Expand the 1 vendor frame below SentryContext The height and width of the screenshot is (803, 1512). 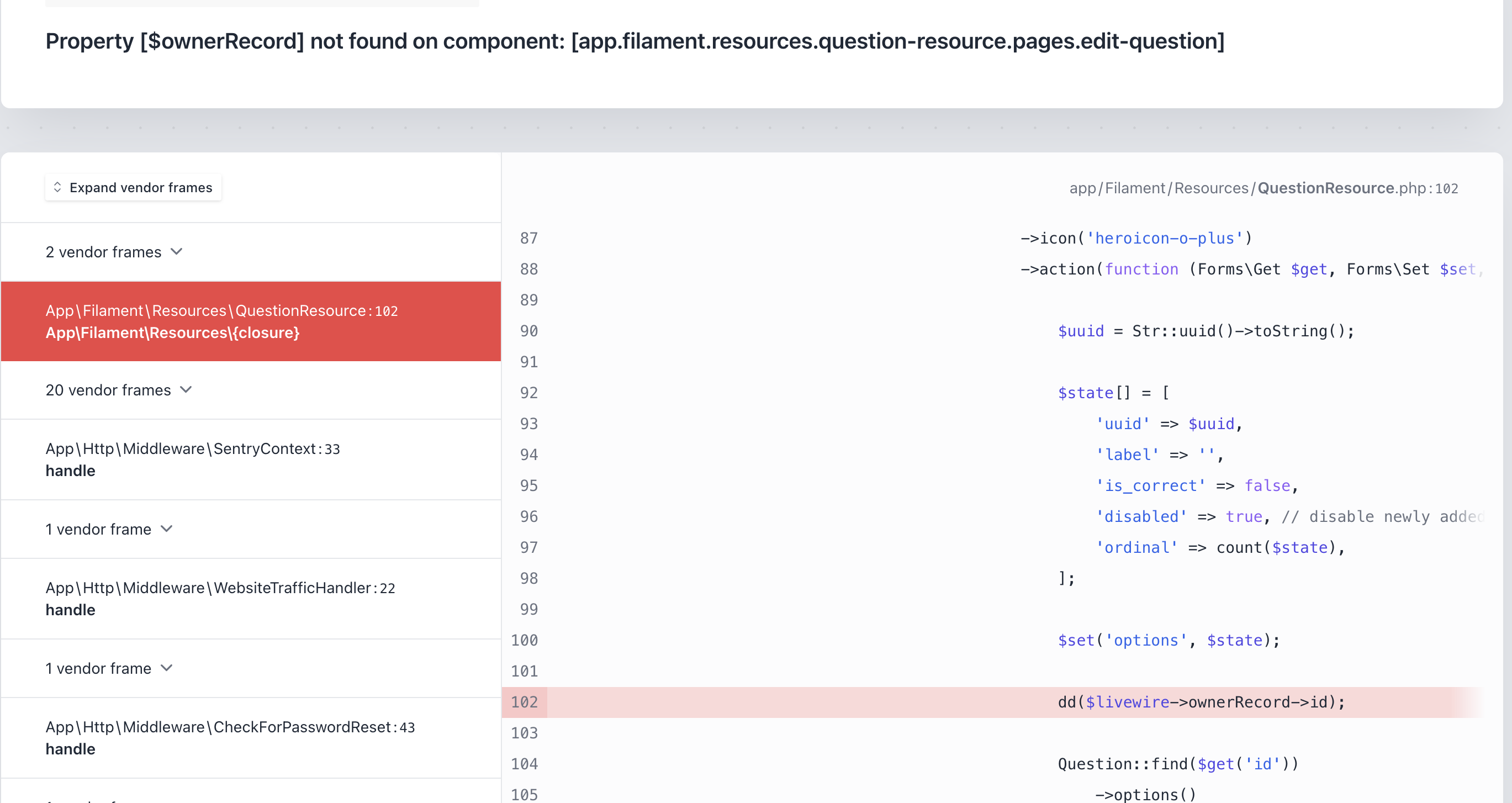pos(99,529)
